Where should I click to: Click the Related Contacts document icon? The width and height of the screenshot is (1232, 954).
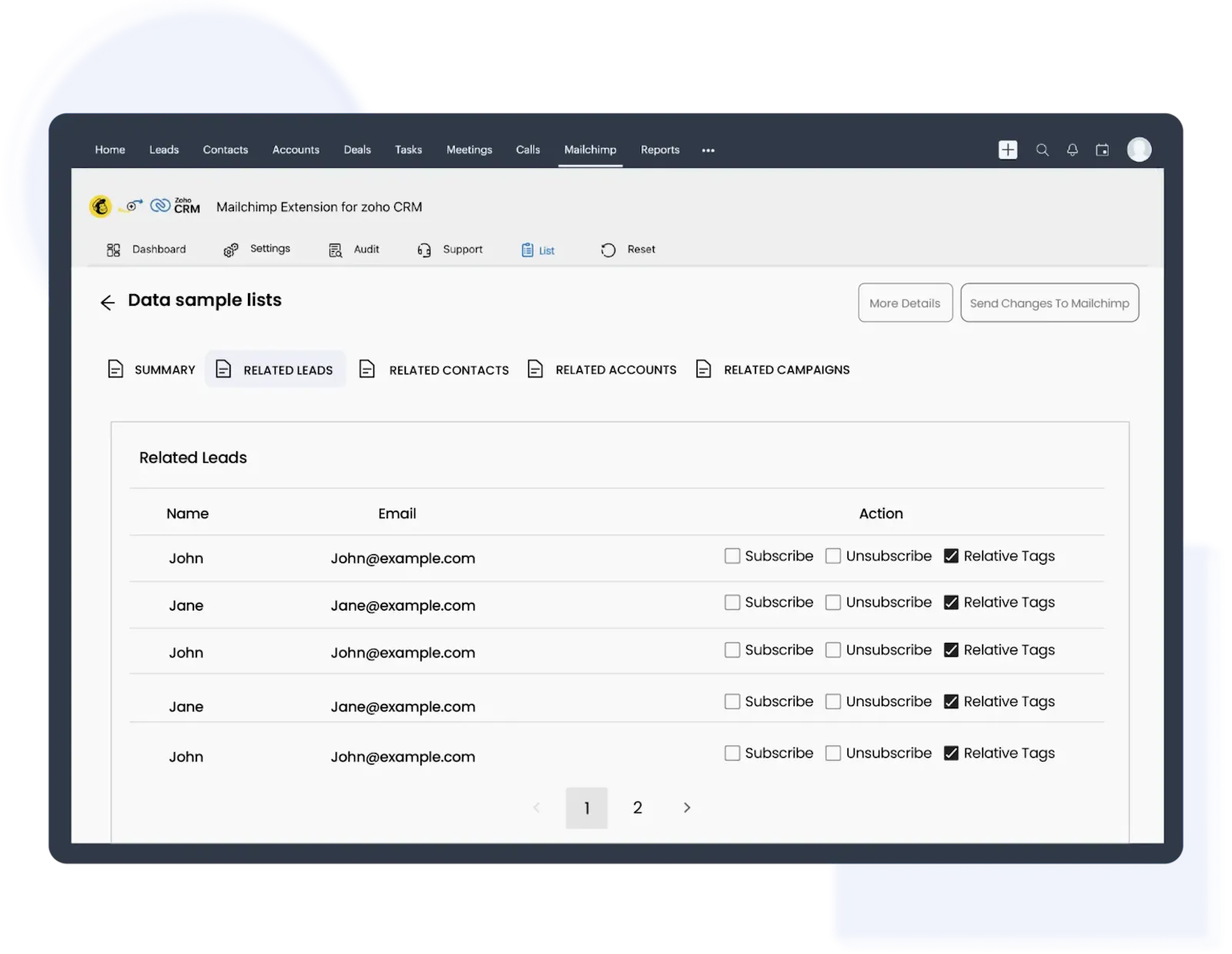click(x=367, y=369)
